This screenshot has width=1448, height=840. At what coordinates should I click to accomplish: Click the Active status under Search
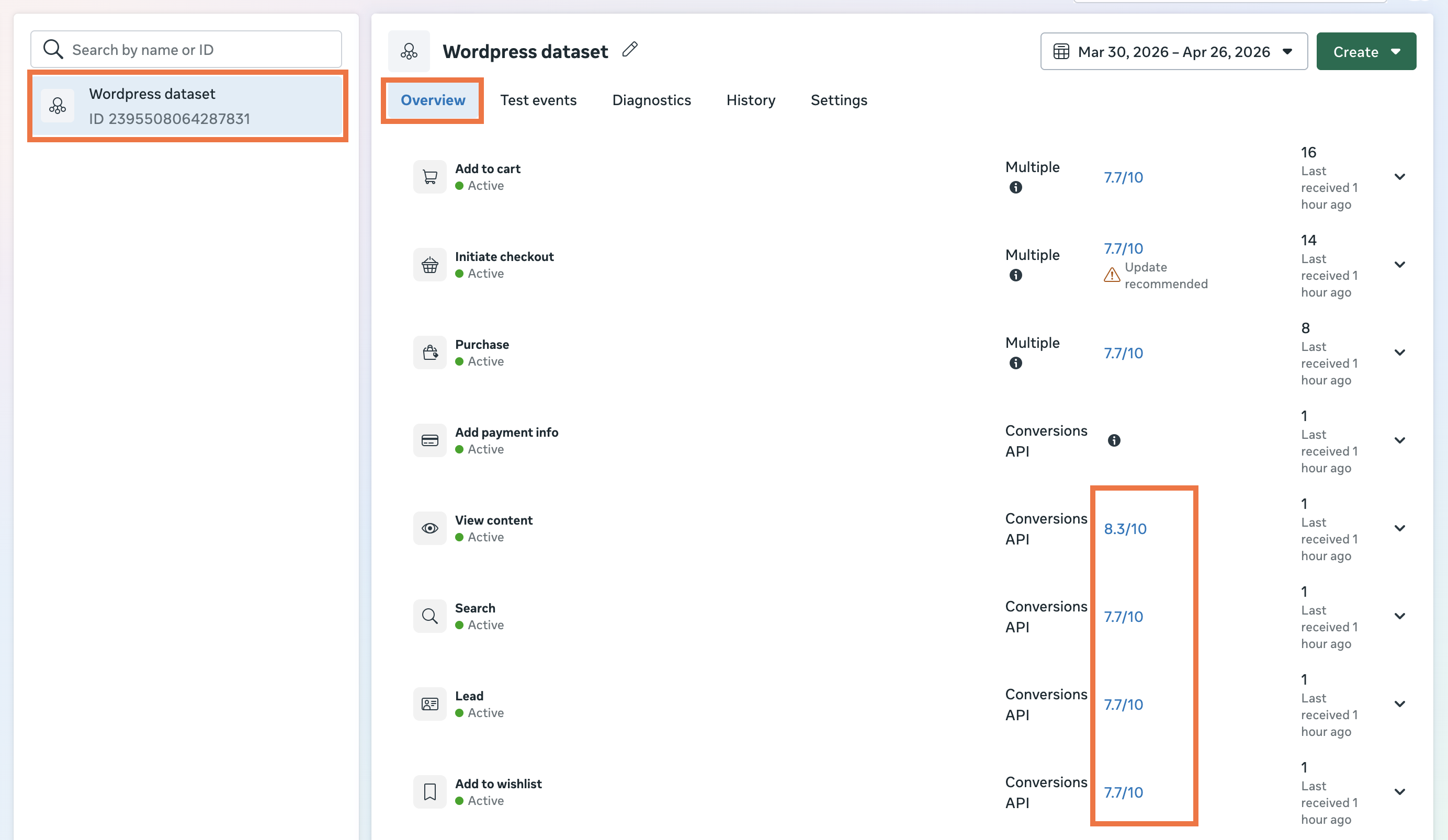485,625
